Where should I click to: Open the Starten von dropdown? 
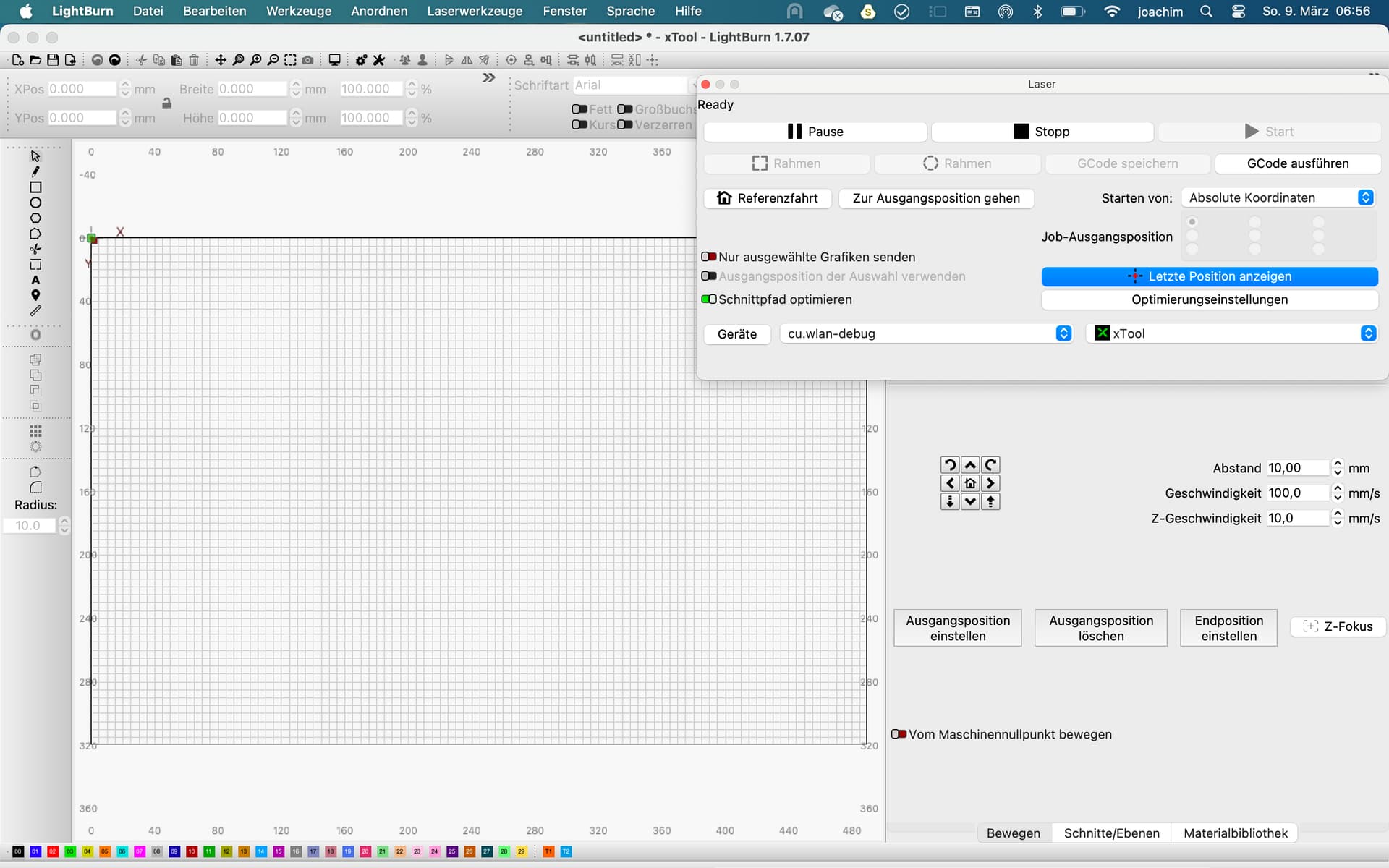coord(1278,197)
